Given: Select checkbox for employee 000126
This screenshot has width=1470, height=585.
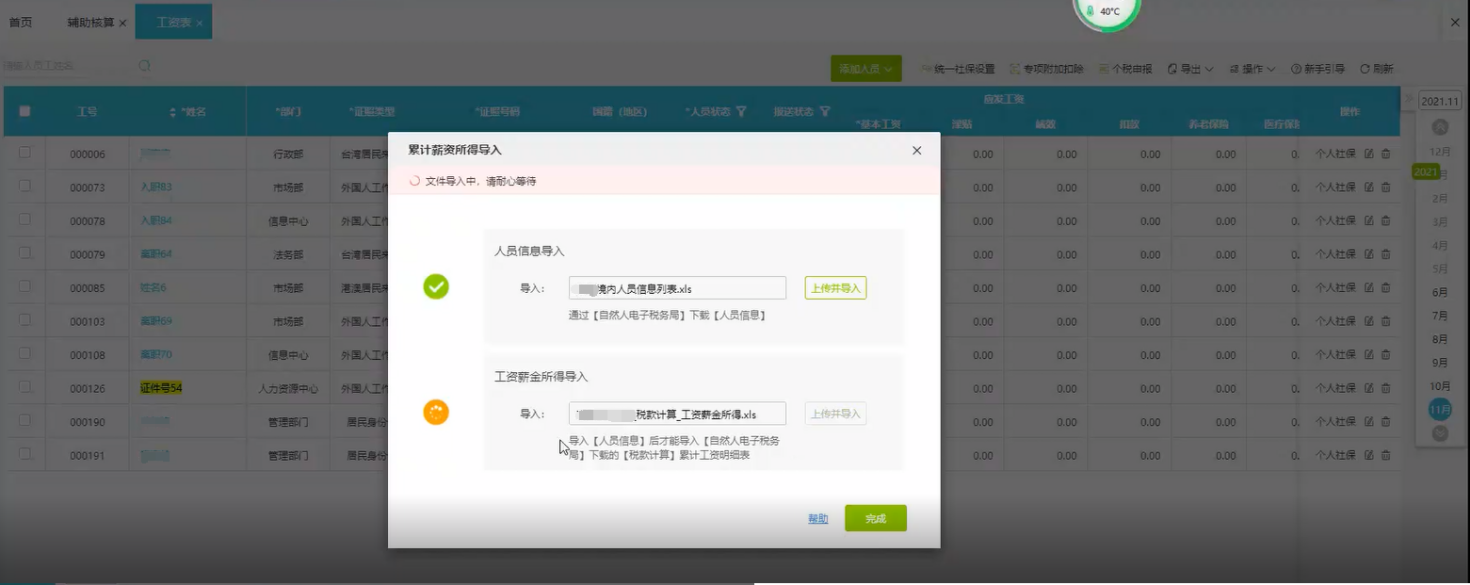Looking at the screenshot, I should coord(25,387).
